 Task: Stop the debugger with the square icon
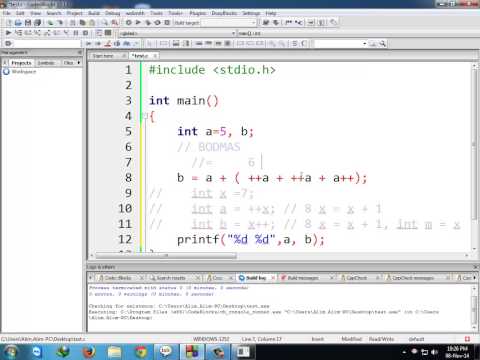click(86, 33)
